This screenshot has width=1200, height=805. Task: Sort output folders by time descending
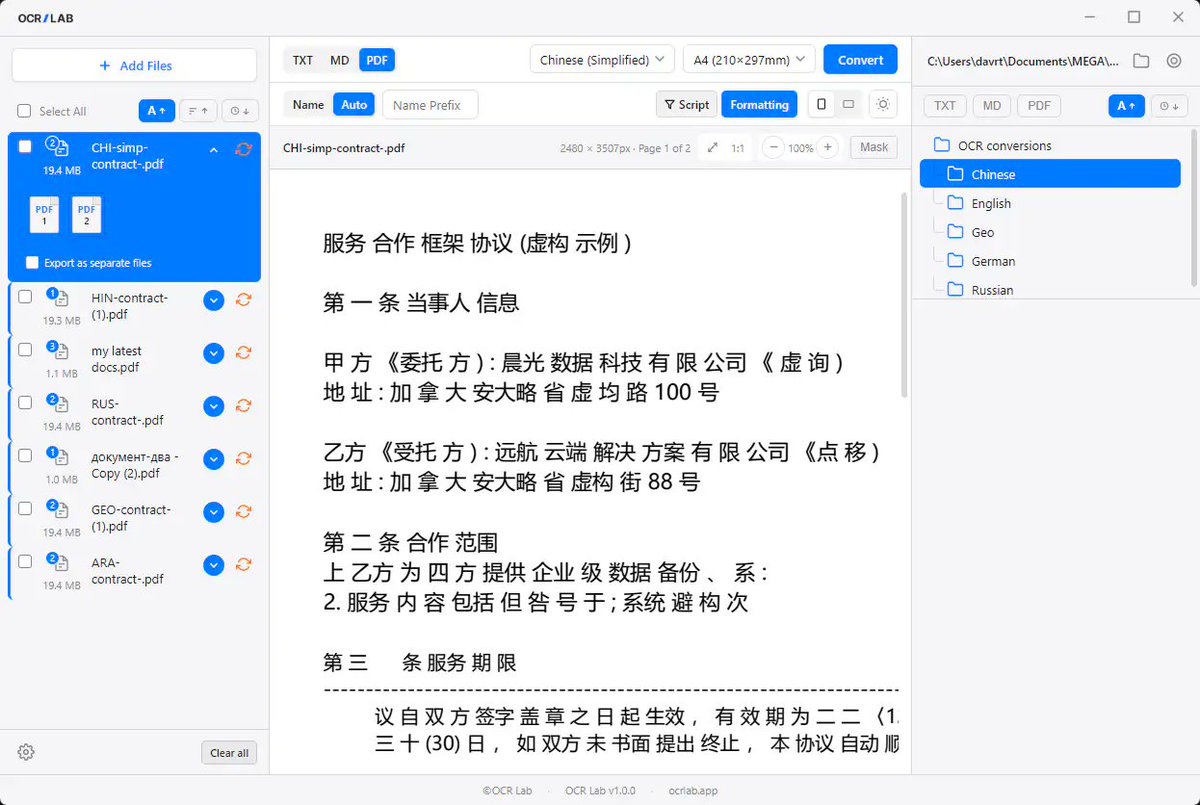click(x=1169, y=105)
